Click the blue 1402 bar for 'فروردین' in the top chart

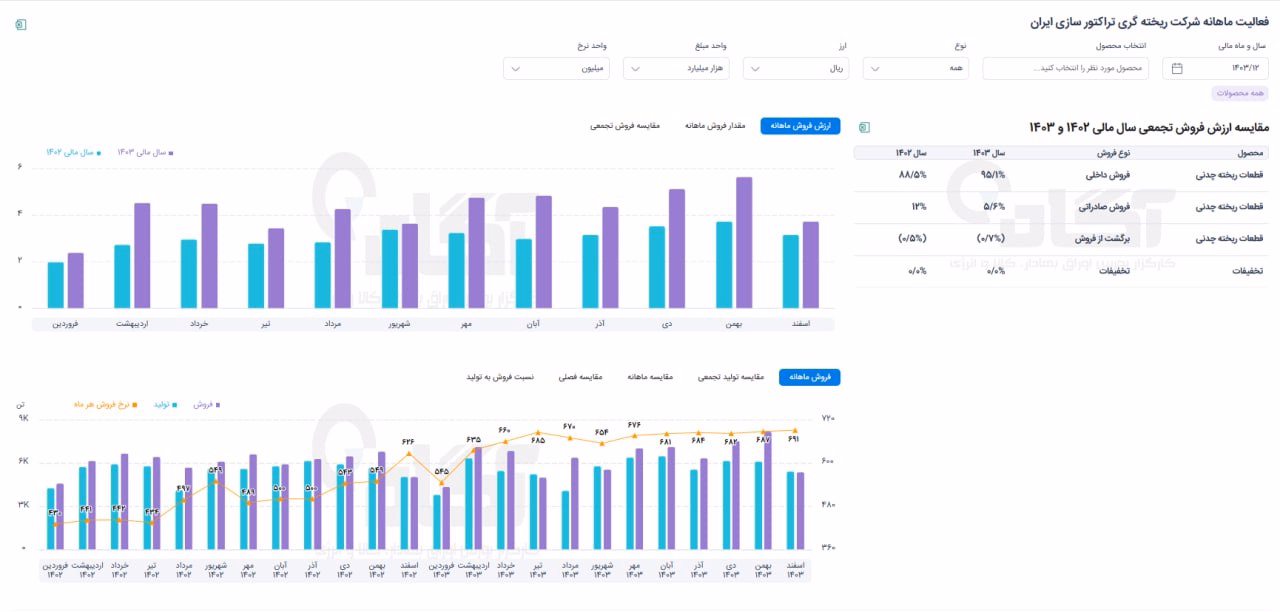point(55,285)
